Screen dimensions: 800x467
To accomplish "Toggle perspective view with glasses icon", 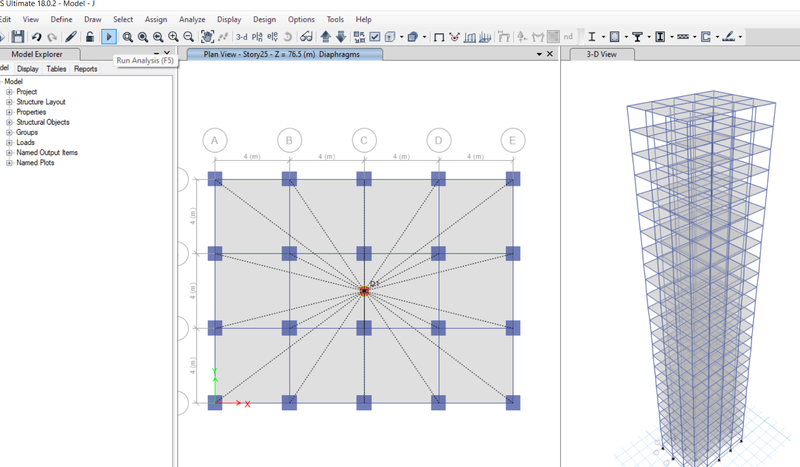I will (306, 37).
